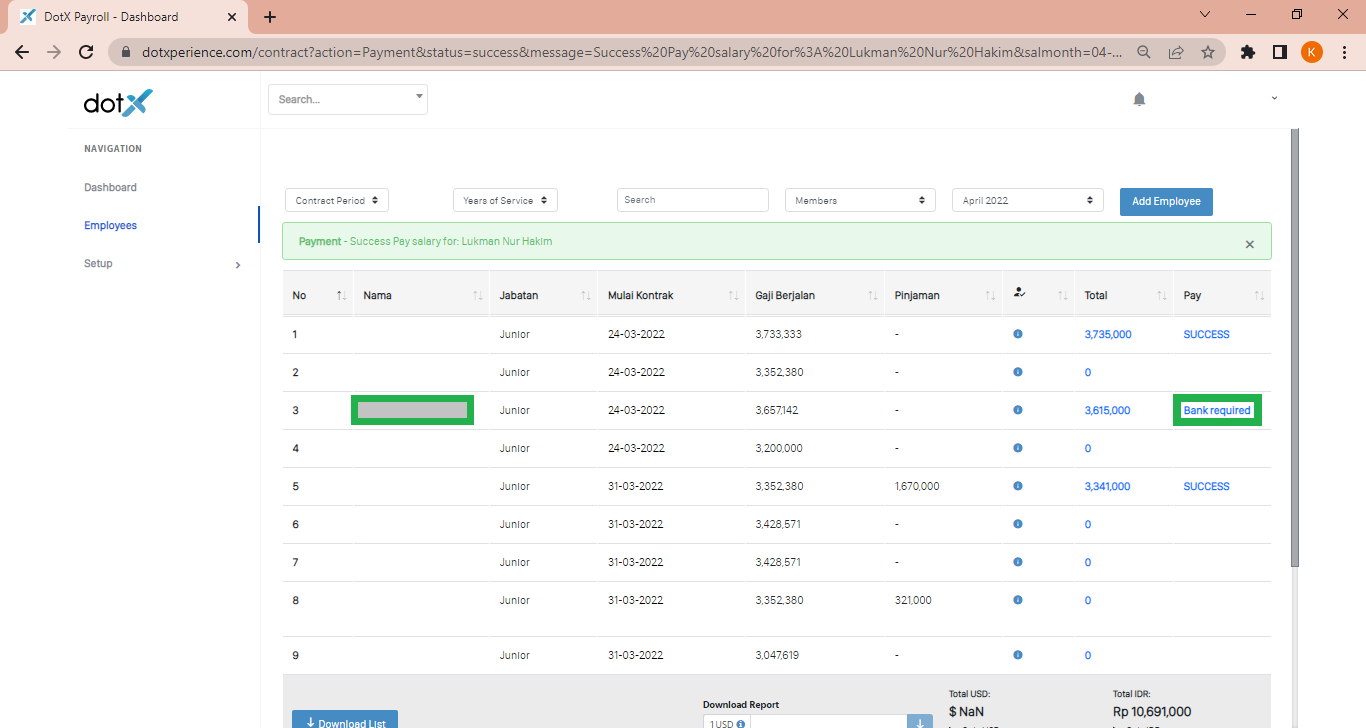This screenshot has height=728, width=1366.
Task: Click info icon in row 1
Action: 1018,334
